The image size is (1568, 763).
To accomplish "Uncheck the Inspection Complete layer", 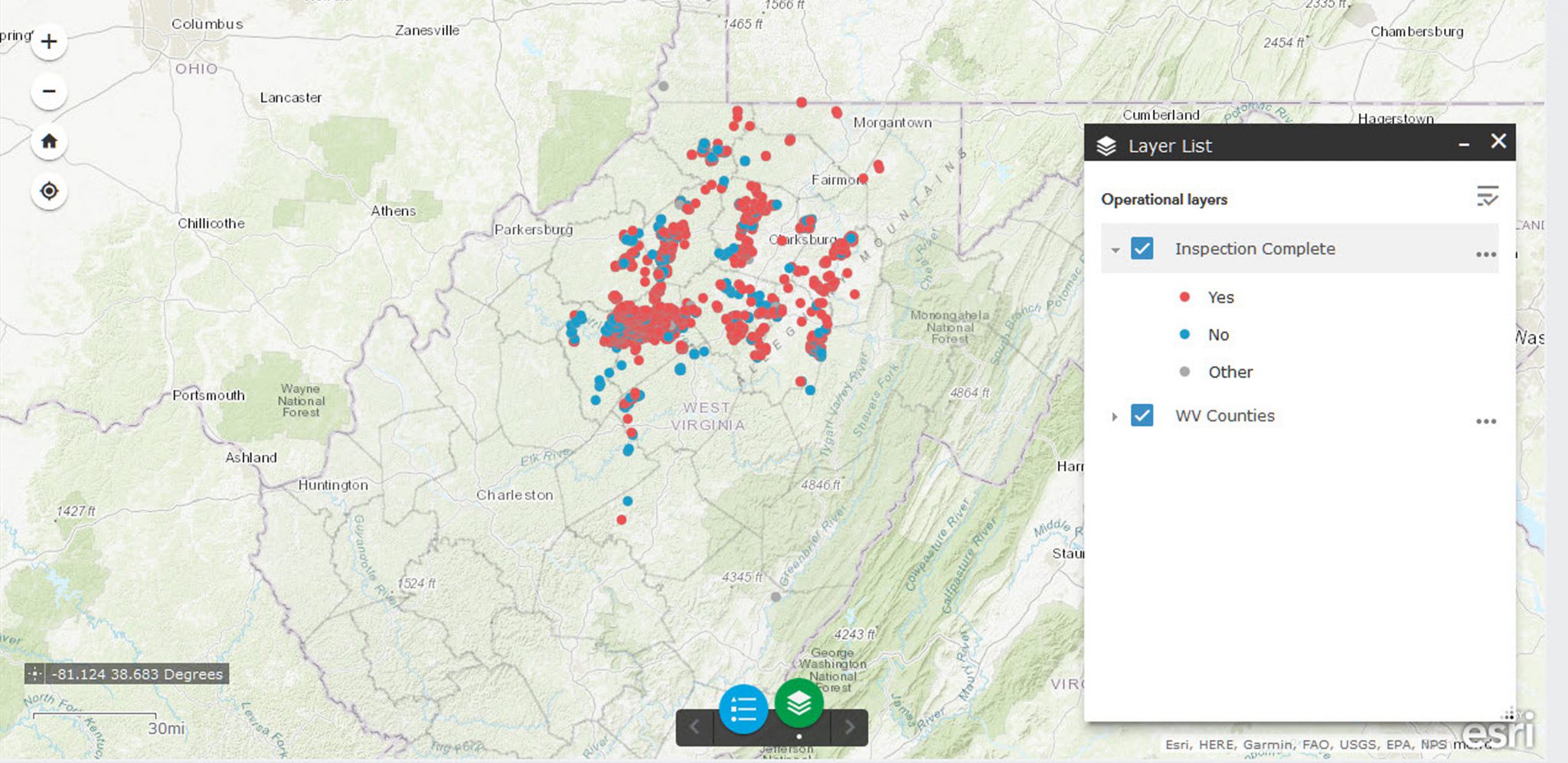I will pos(1142,248).
